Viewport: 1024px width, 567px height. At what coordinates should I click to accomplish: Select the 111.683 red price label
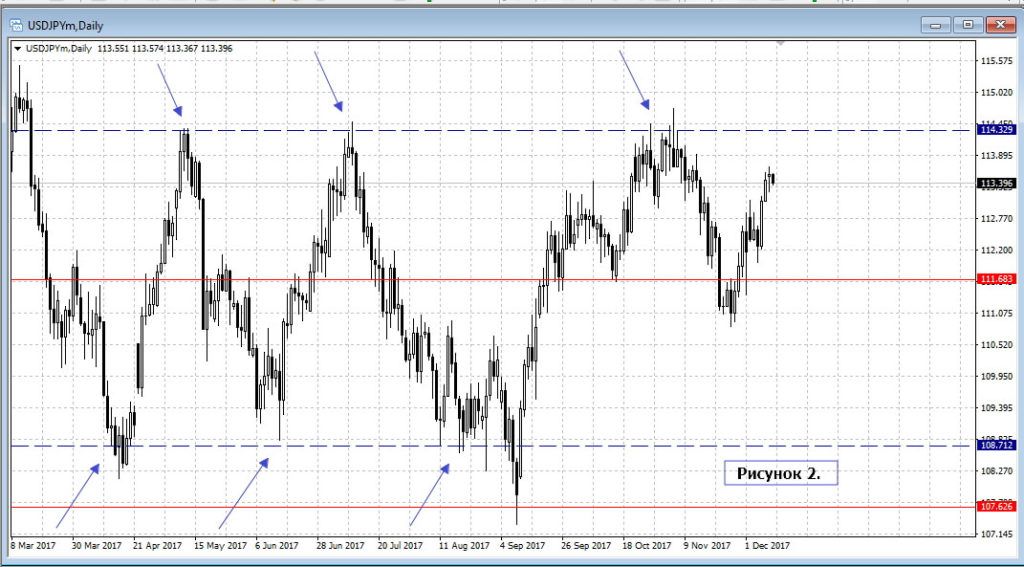click(x=996, y=280)
